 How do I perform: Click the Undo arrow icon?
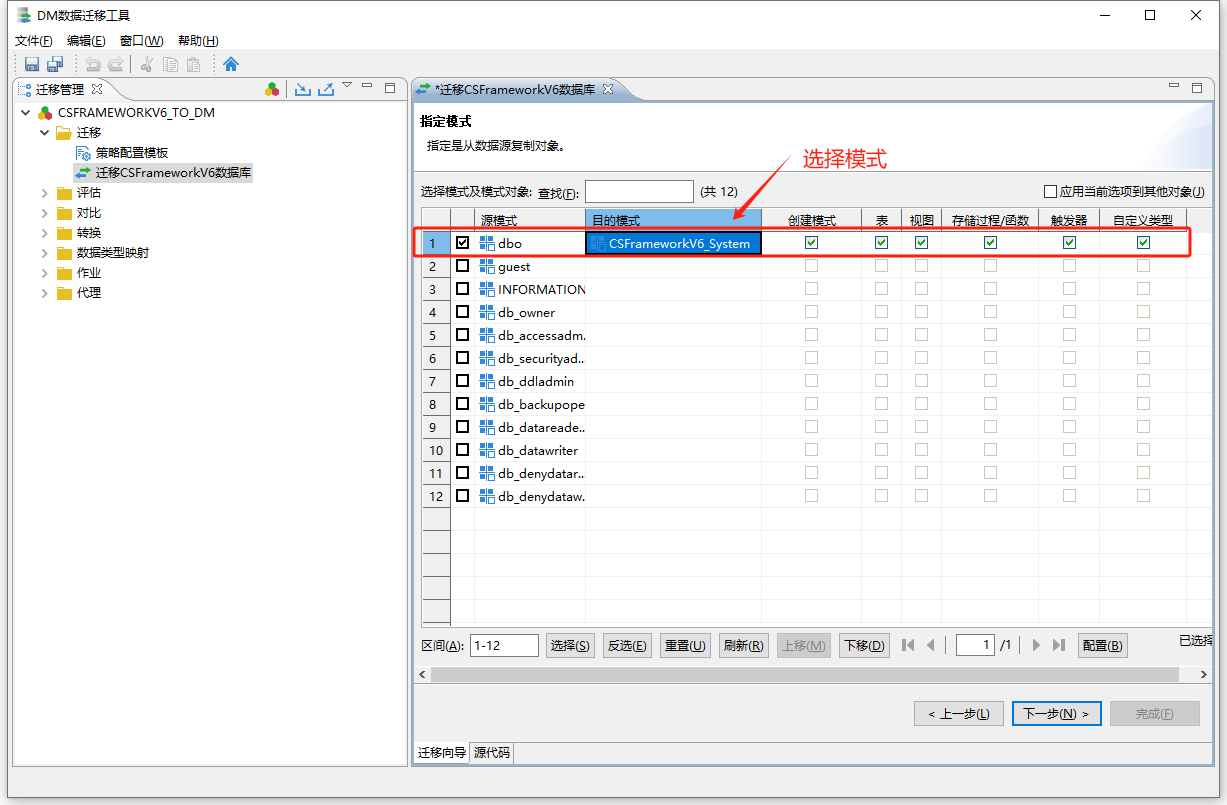click(93, 65)
